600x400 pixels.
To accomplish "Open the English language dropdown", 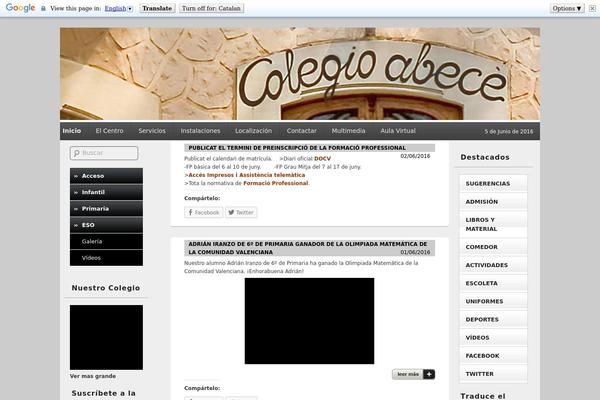I will click(119, 8).
